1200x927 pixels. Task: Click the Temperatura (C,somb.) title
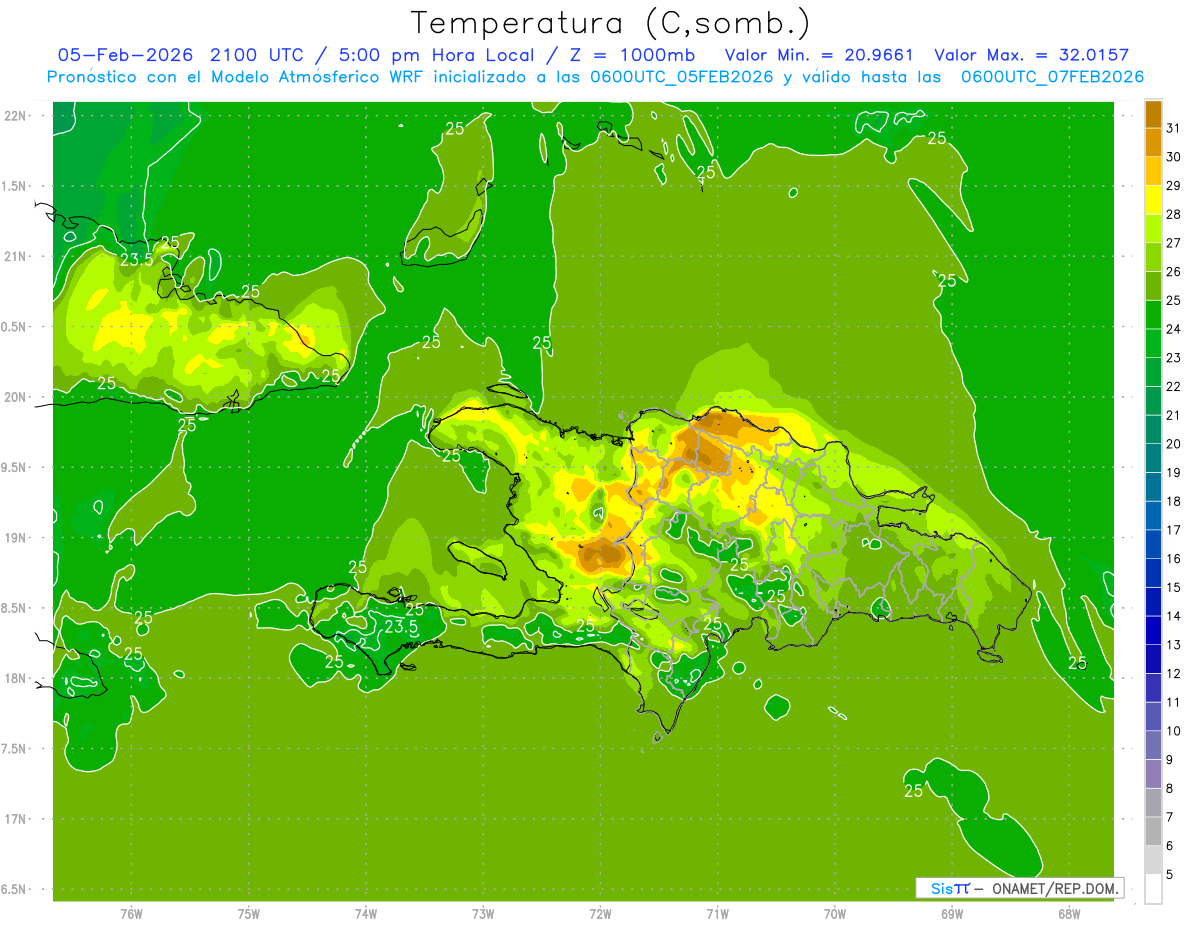(x=611, y=22)
